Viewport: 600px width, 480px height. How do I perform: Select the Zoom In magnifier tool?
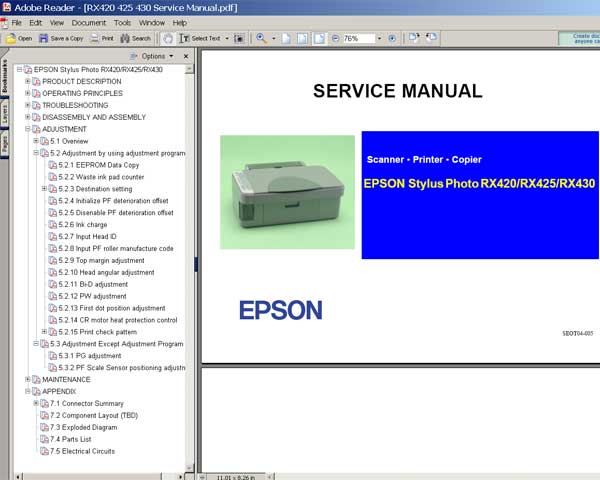261,38
